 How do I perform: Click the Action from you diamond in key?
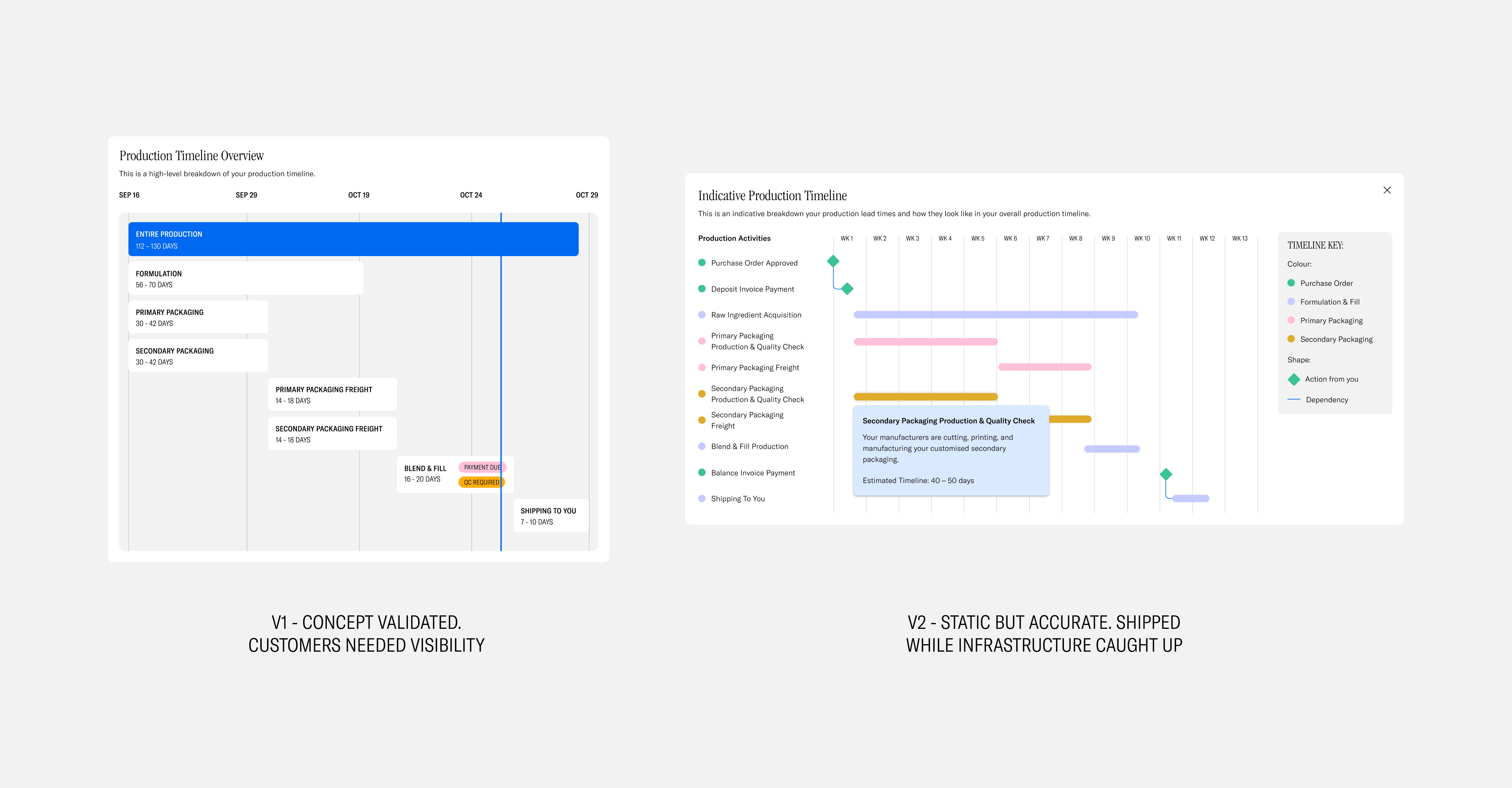(1293, 379)
